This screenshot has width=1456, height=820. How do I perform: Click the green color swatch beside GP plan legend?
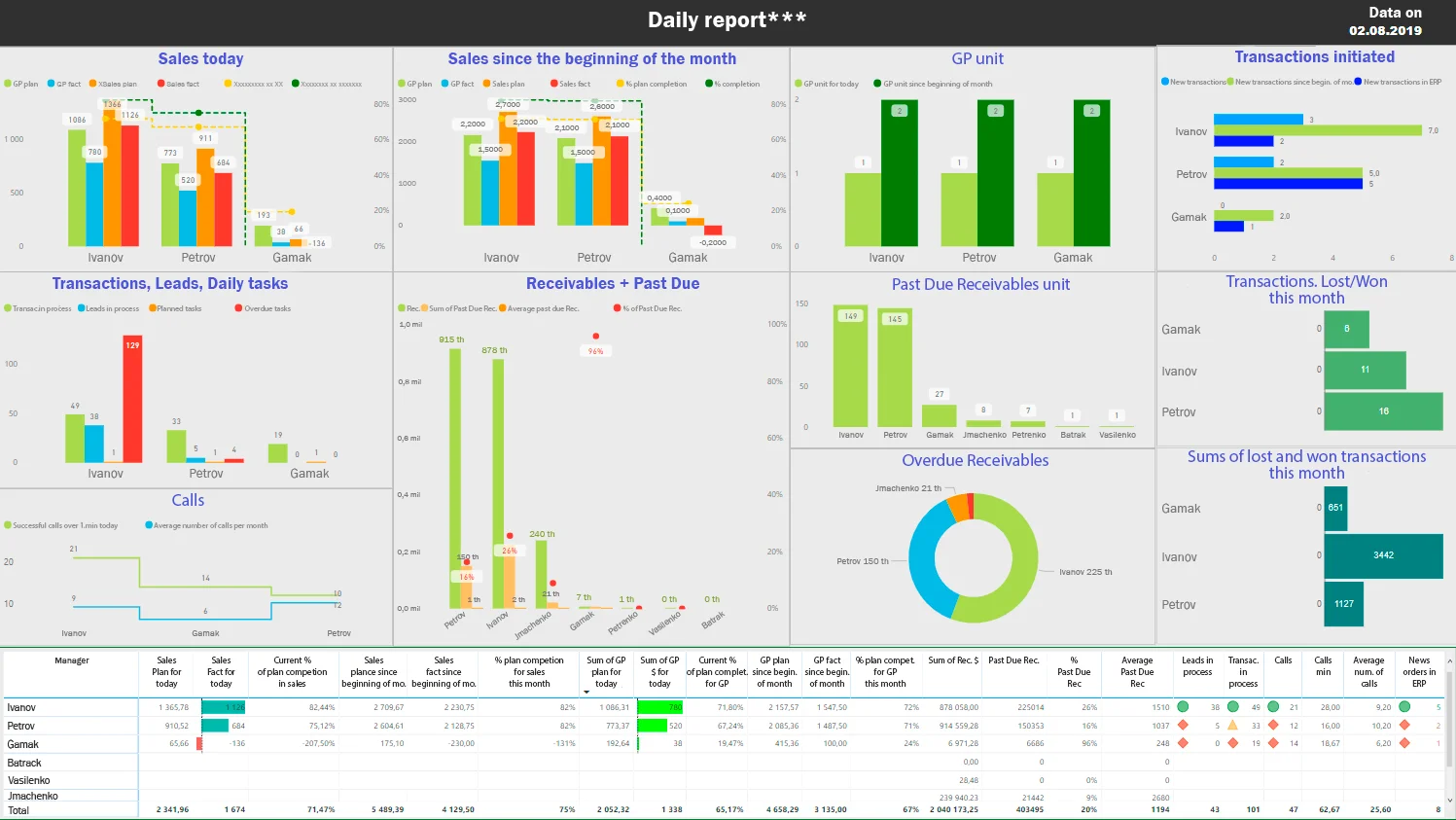tap(8, 83)
